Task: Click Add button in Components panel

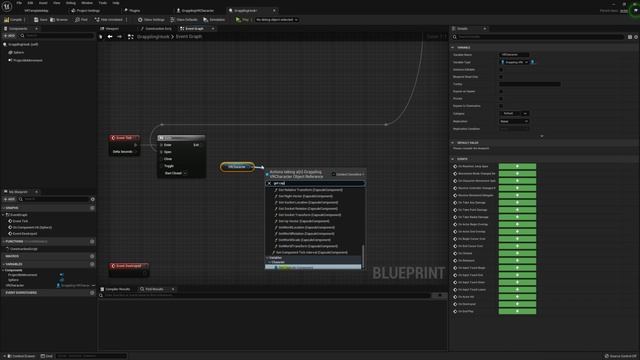Action: [x=9, y=36]
